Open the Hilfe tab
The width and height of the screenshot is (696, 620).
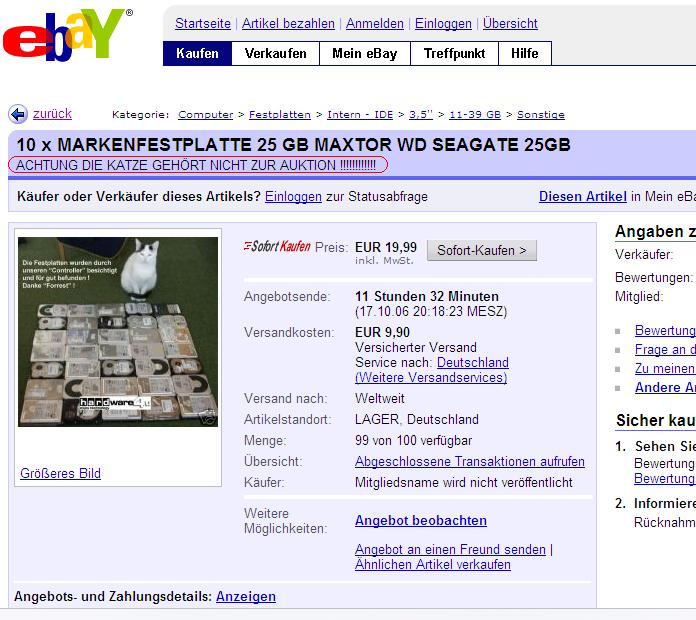click(x=525, y=53)
